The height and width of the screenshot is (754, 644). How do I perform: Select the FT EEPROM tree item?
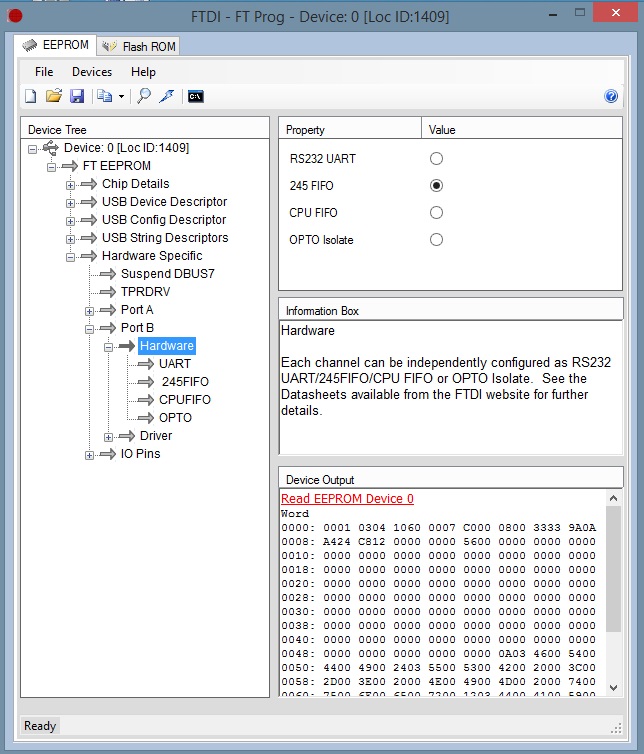pyautogui.click(x=116, y=166)
